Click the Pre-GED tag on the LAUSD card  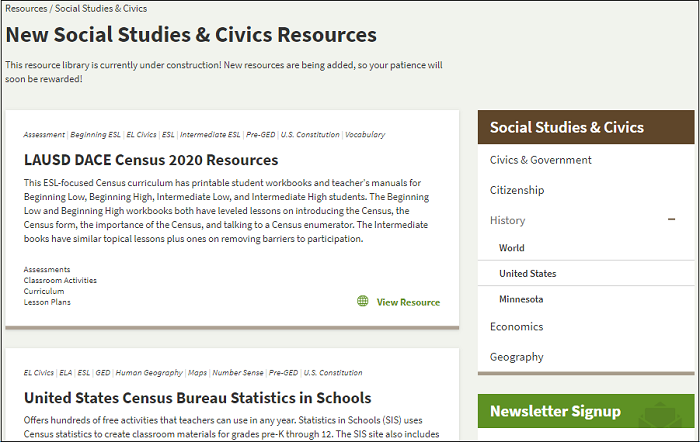pos(260,134)
